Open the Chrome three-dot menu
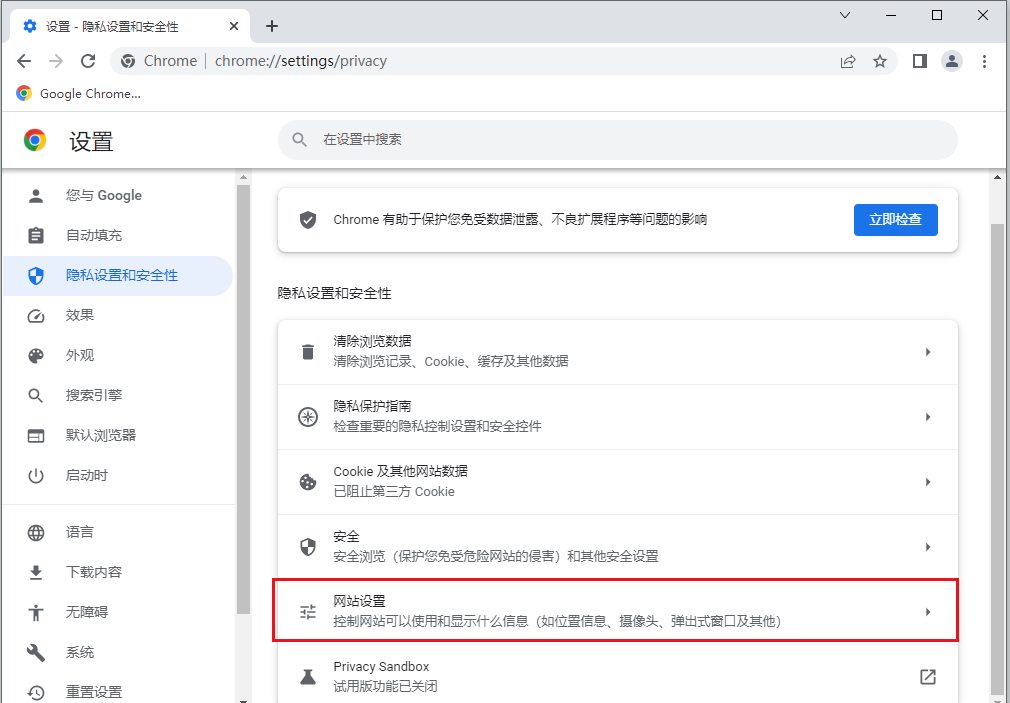Image resolution: width=1010 pixels, height=703 pixels. click(x=984, y=61)
